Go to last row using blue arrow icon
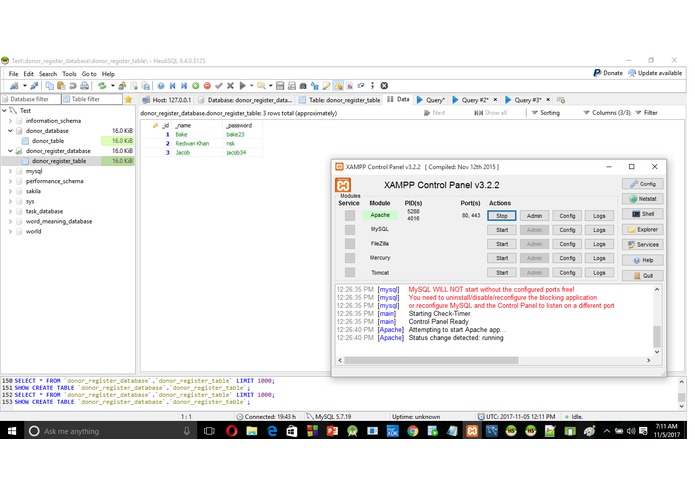695x494 pixels. point(184,86)
